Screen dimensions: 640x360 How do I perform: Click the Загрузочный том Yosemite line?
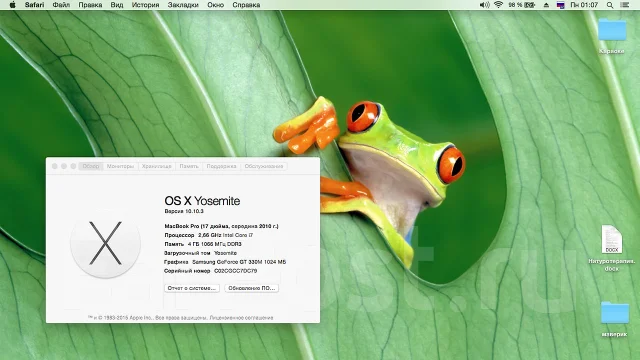pos(200,253)
